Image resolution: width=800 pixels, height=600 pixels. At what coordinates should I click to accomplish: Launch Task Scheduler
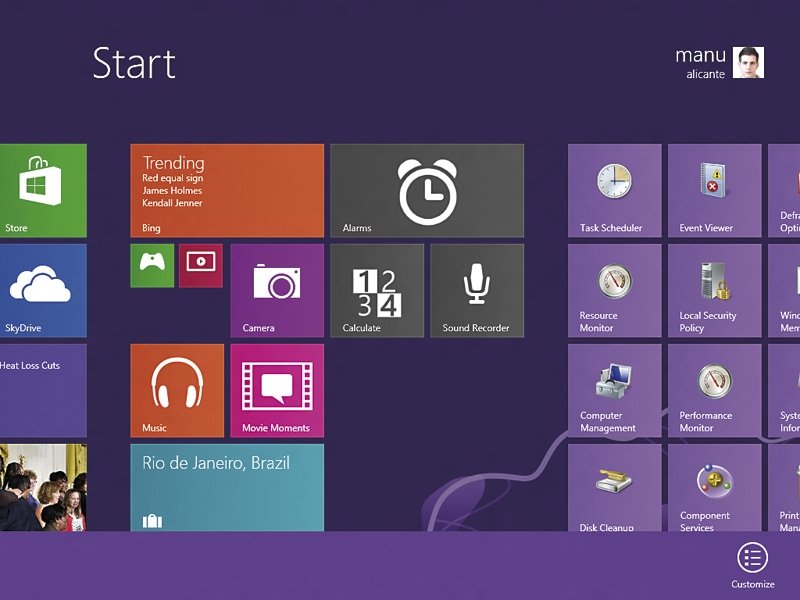click(615, 190)
